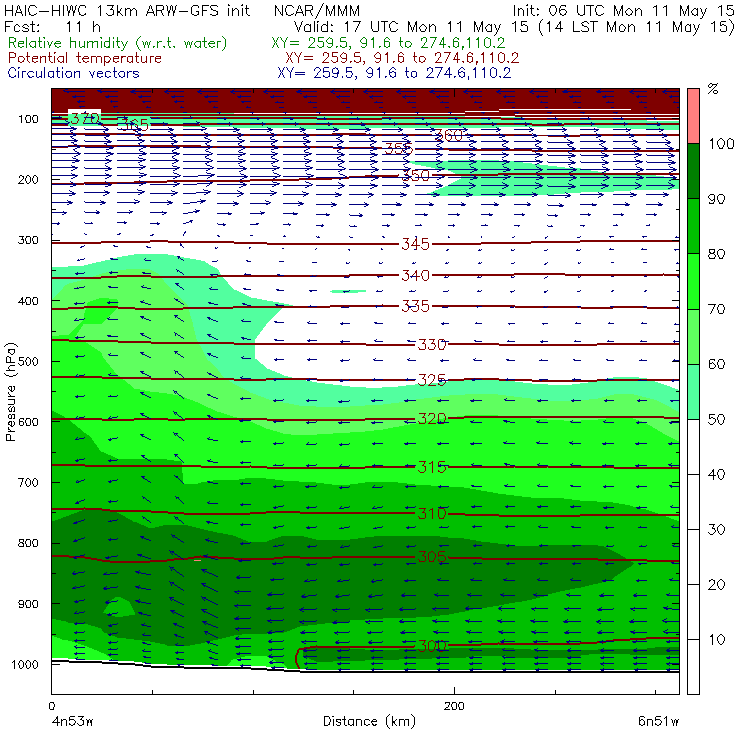Click the 325 contour label
The image size is (740, 740).
click(432, 379)
